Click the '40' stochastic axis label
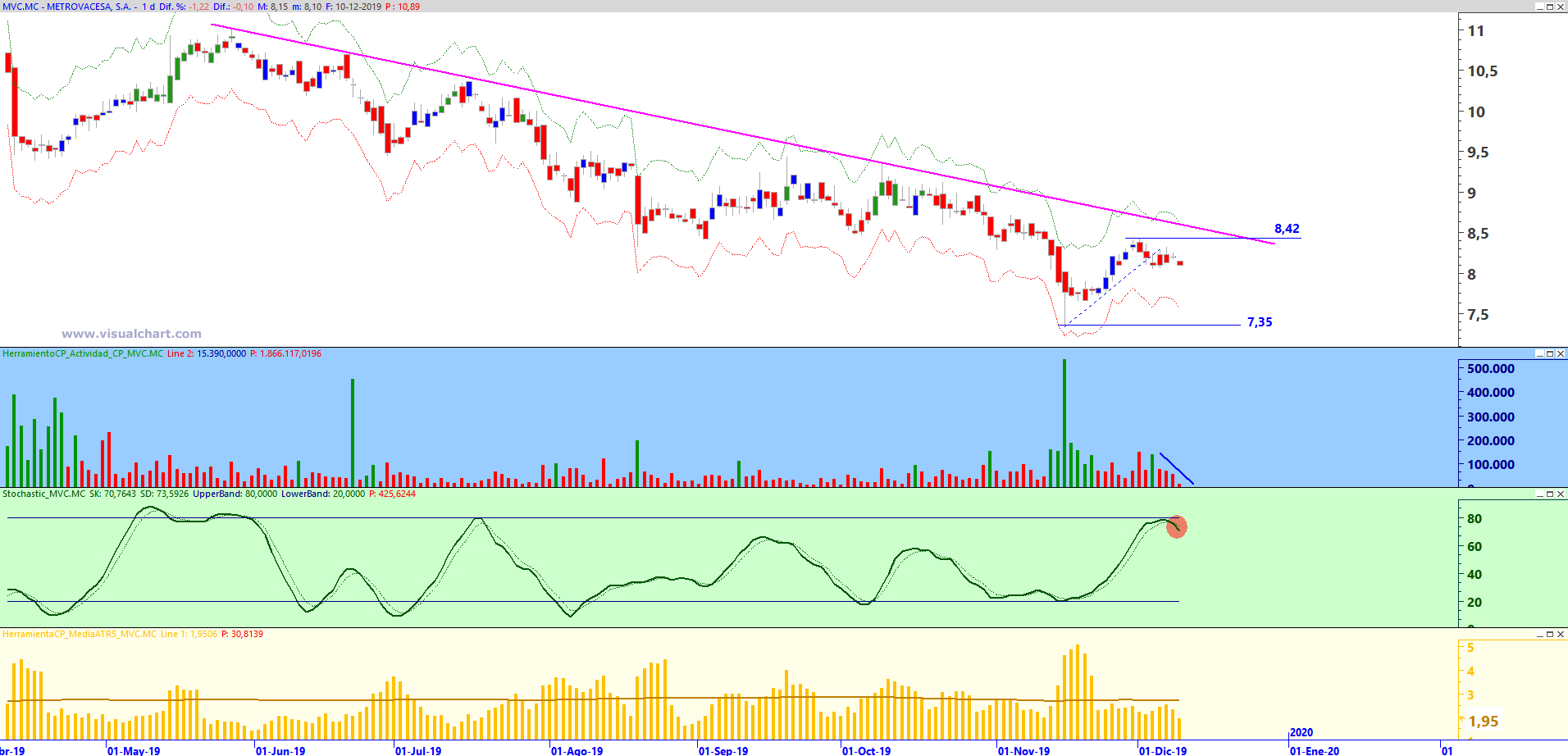This screenshot has height=756, width=1568. click(x=1475, y=574)
